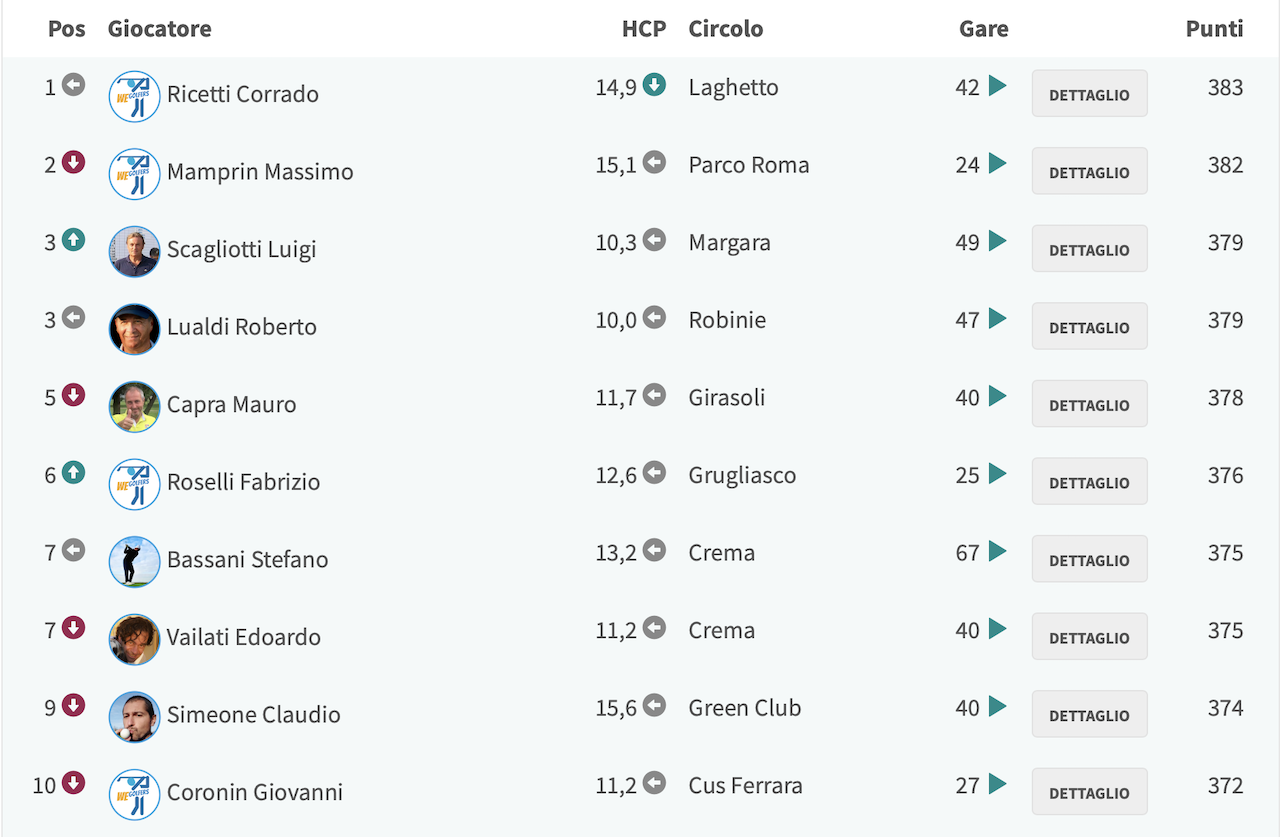Expand the Gare triangle for Ricetti Corrado
The image size is (1280, 837).
tap(997, 86)
